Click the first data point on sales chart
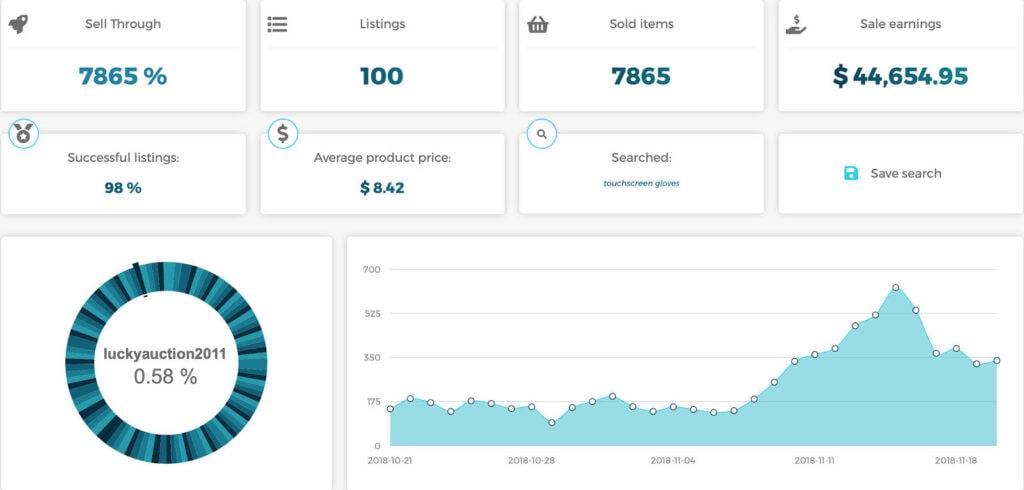 (390, 409)
